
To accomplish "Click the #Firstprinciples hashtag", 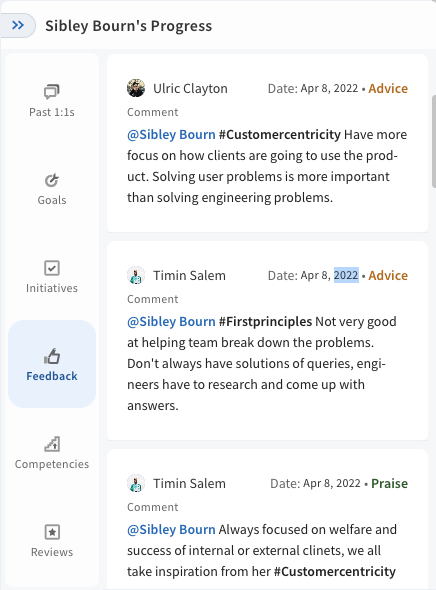I will (265, 321).
